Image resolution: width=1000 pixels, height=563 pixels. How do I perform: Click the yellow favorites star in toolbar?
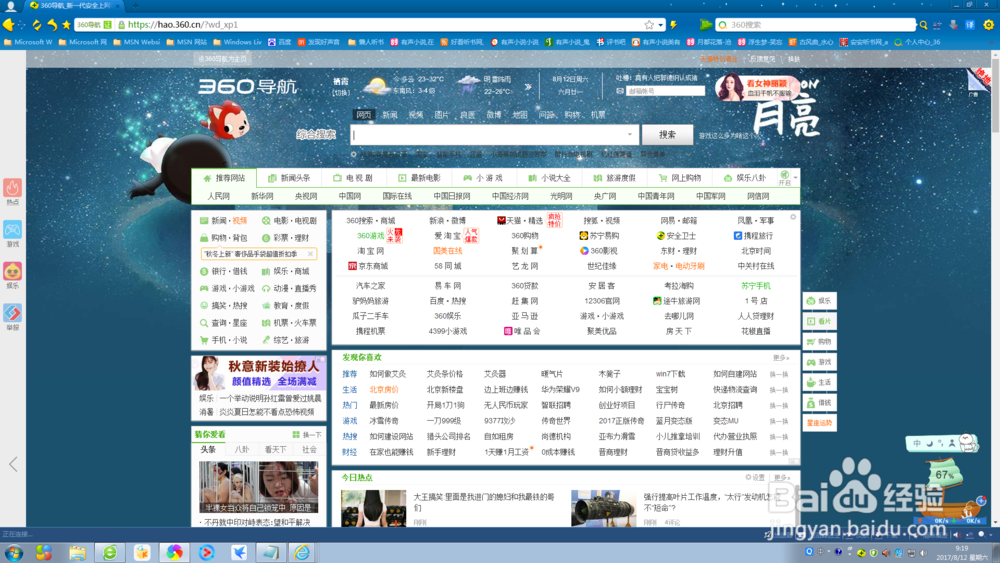click(x=66, y=25)
